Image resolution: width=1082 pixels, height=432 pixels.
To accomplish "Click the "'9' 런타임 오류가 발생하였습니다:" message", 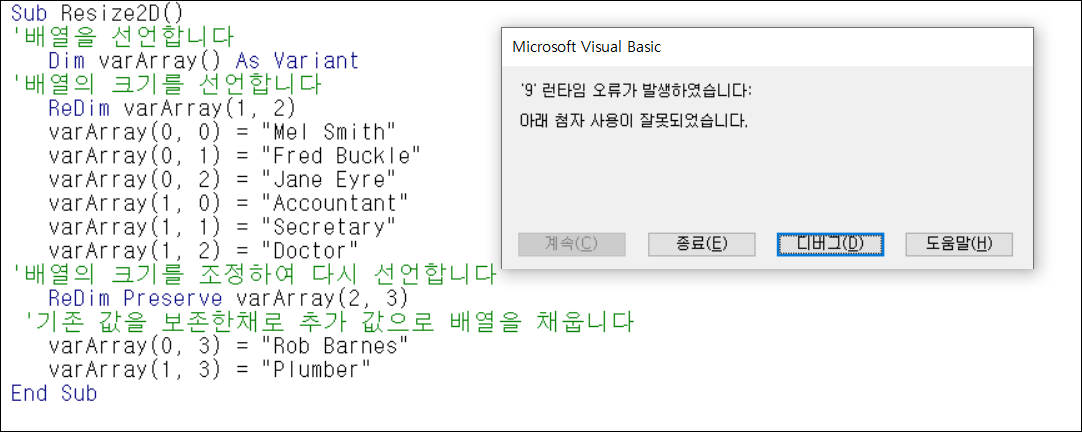I will (636, 91).
